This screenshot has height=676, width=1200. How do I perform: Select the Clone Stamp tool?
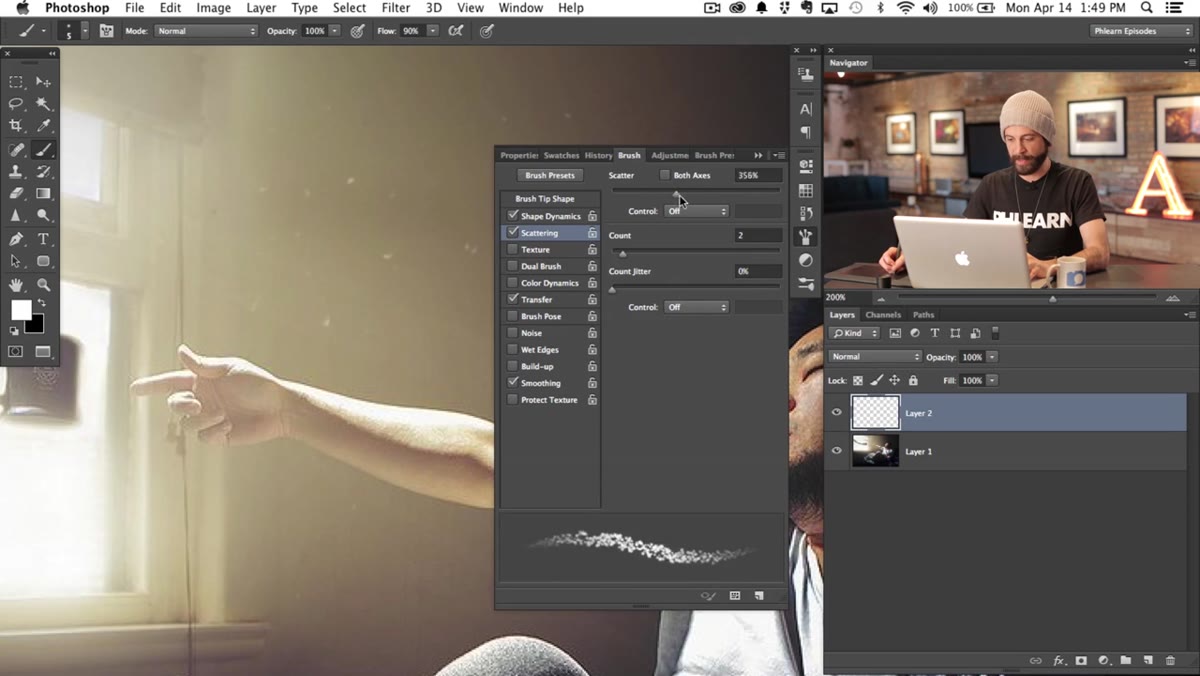click(x=16, y=172)
